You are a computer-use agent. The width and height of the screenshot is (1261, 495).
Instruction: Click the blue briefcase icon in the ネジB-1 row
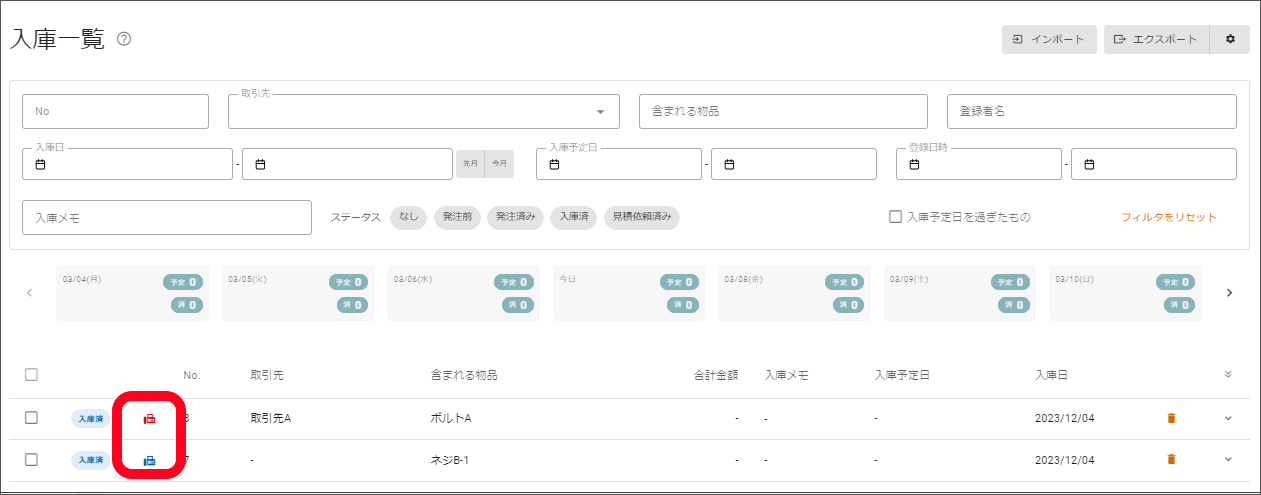(150, 460)
